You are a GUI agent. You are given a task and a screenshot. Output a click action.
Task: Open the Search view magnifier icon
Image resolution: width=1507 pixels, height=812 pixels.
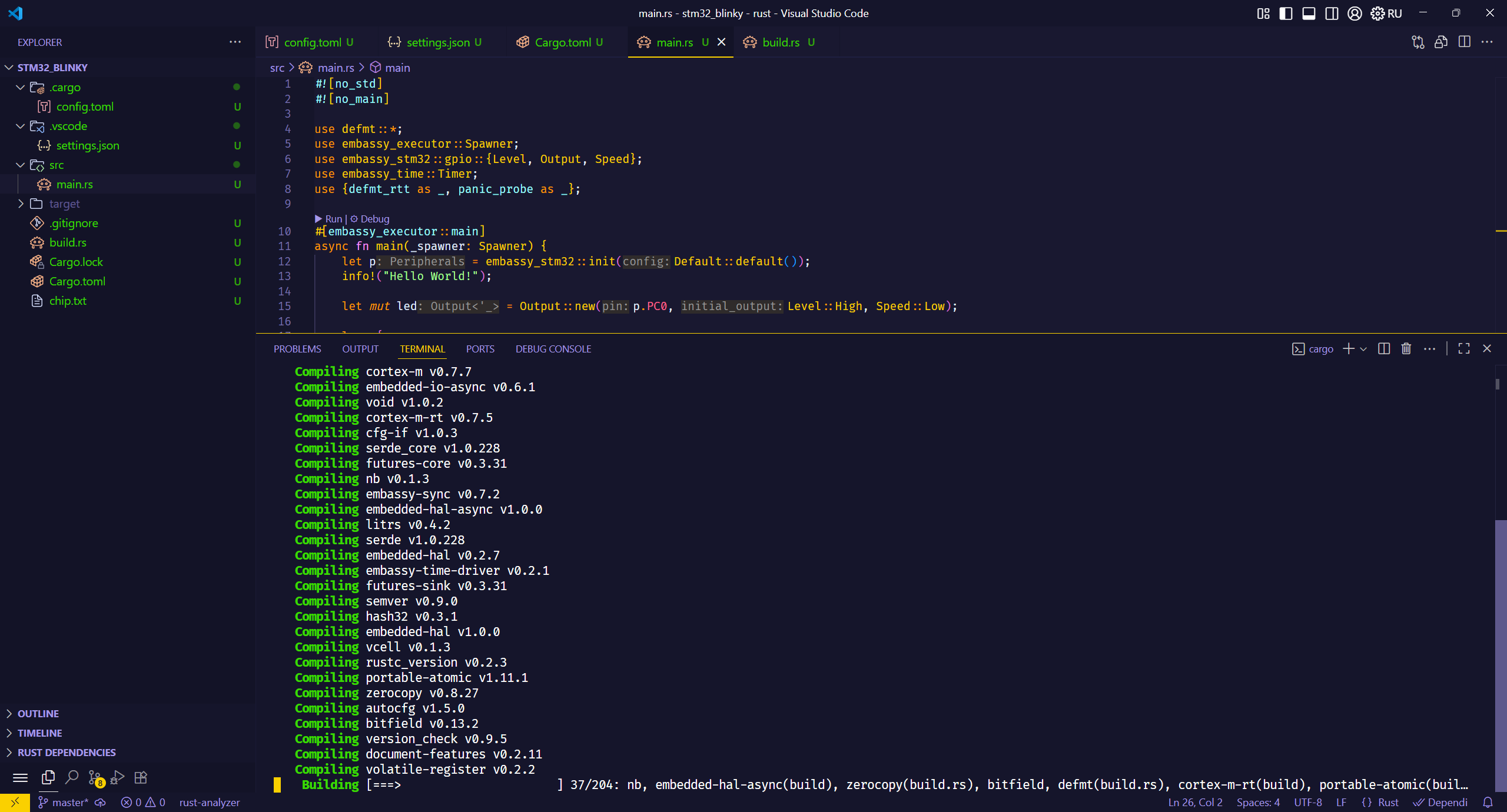[x=72, y=778]
